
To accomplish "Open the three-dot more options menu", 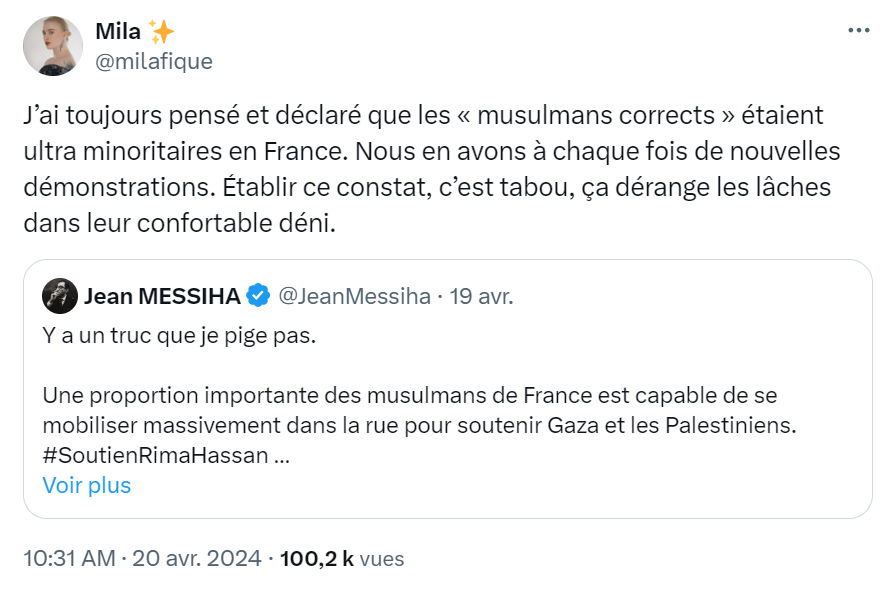I will [x=858, y=31].
